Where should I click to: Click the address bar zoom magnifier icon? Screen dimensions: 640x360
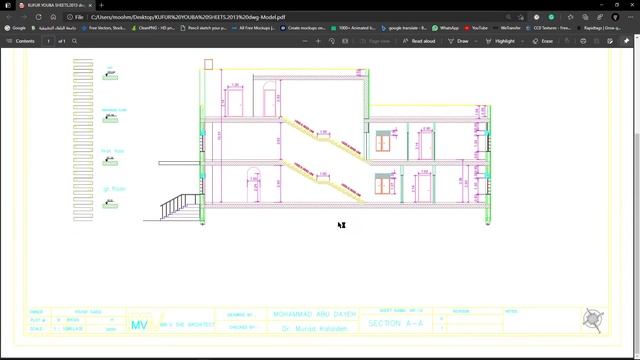pos(508,17)
